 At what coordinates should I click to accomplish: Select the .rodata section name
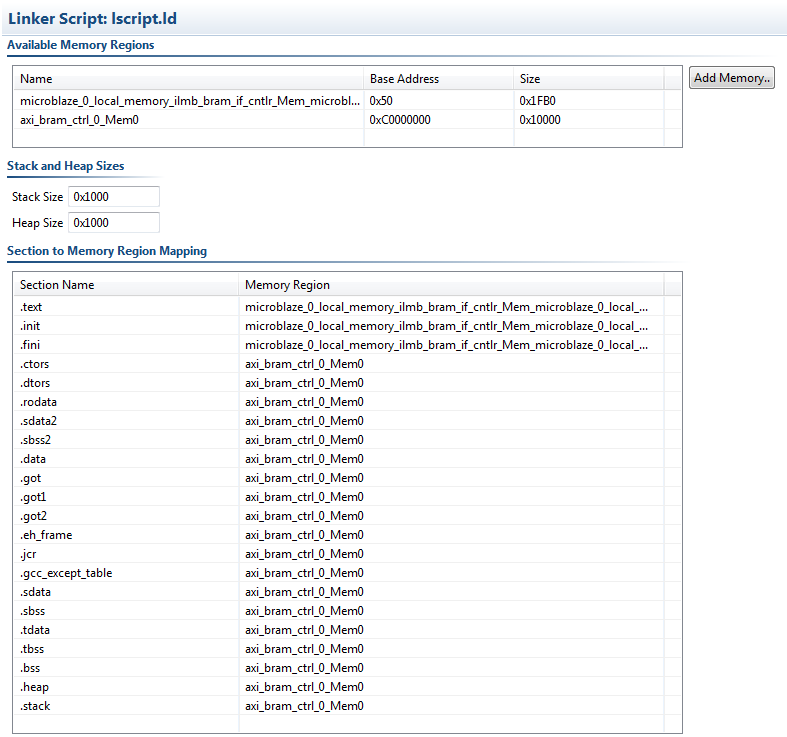tap(38, 402)
